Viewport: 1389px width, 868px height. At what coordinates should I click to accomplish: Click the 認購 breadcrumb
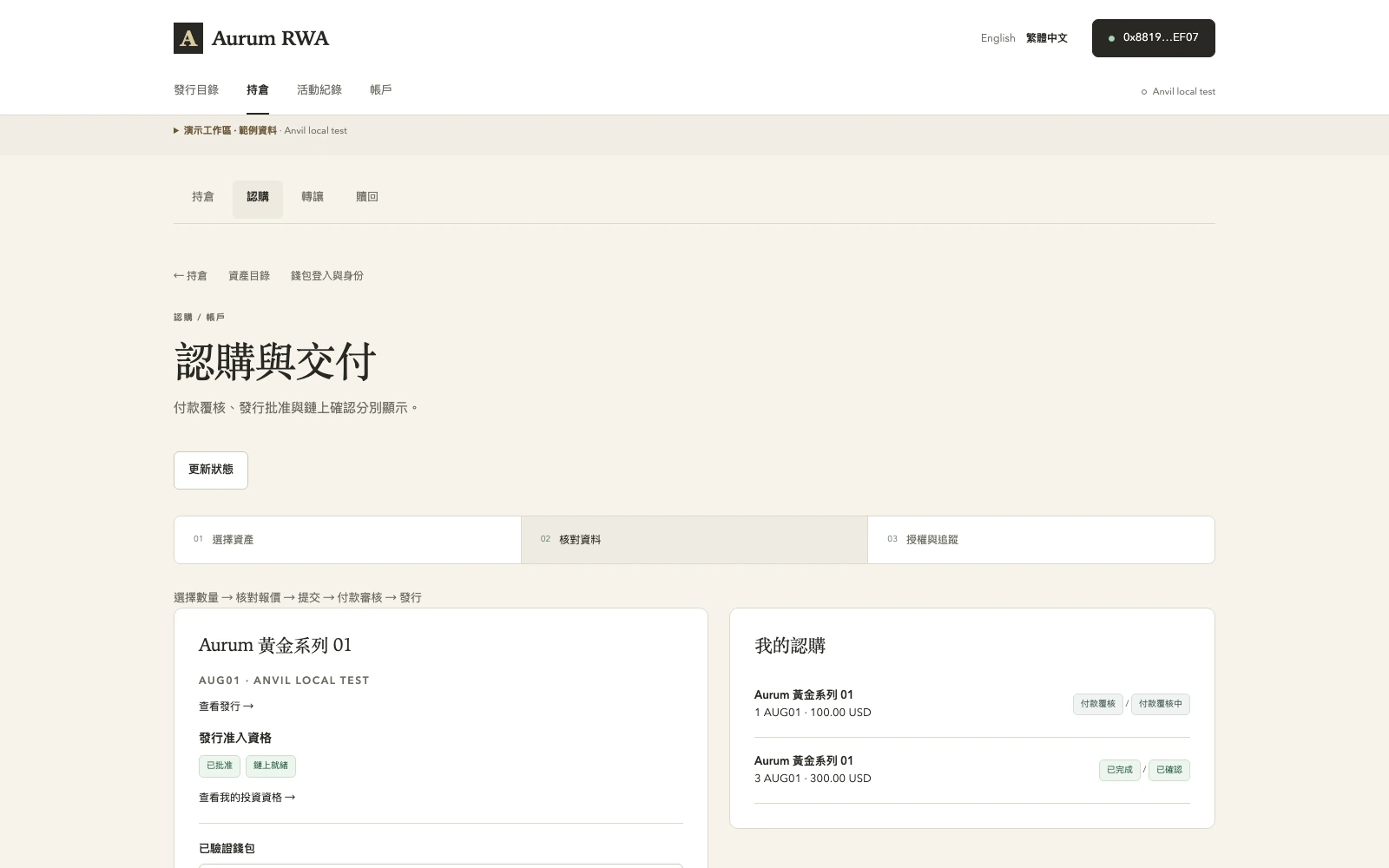(183, 318)
